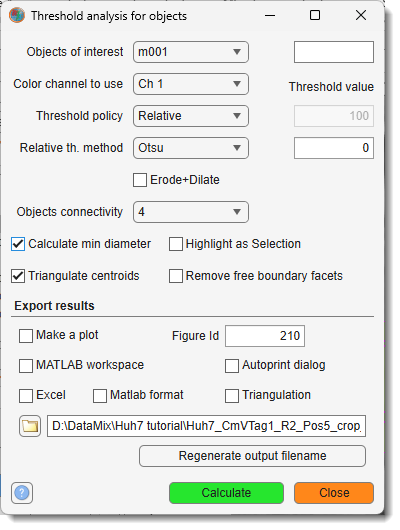Click the Figure Id input field
Screen dimensions: 400x530
265,336
